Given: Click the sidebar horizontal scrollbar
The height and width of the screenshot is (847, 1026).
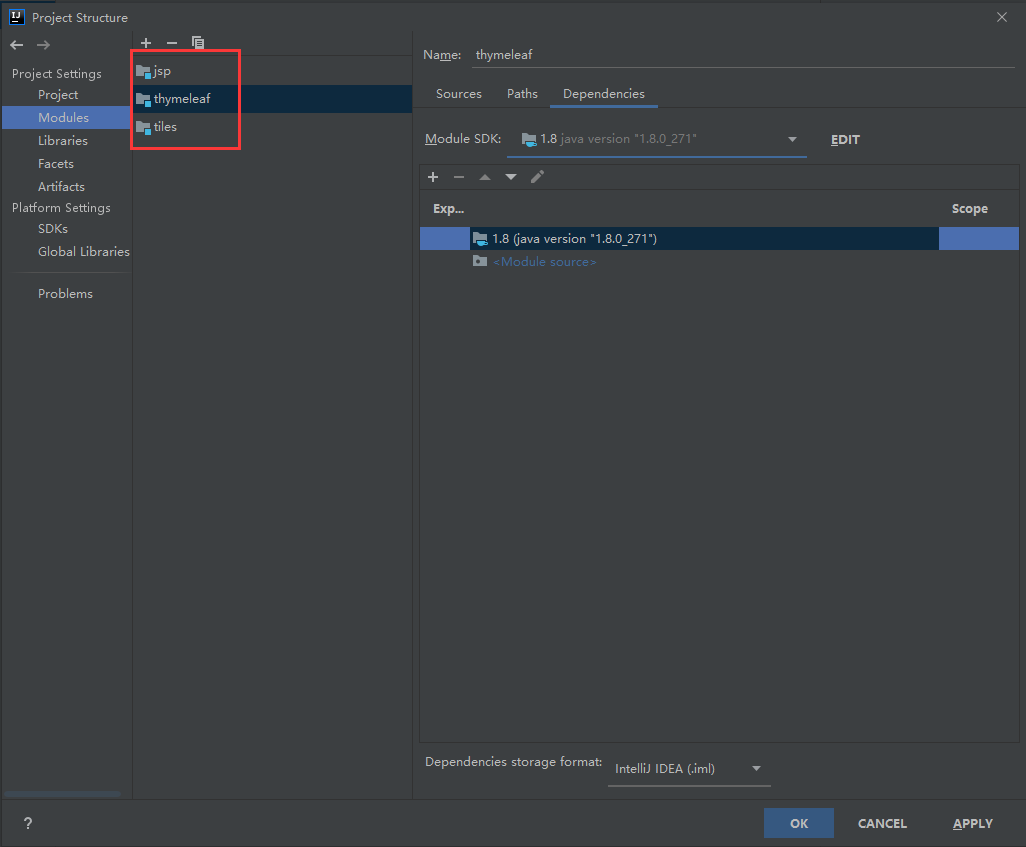Looking at the screenshot, I should (x=62, y=794).
